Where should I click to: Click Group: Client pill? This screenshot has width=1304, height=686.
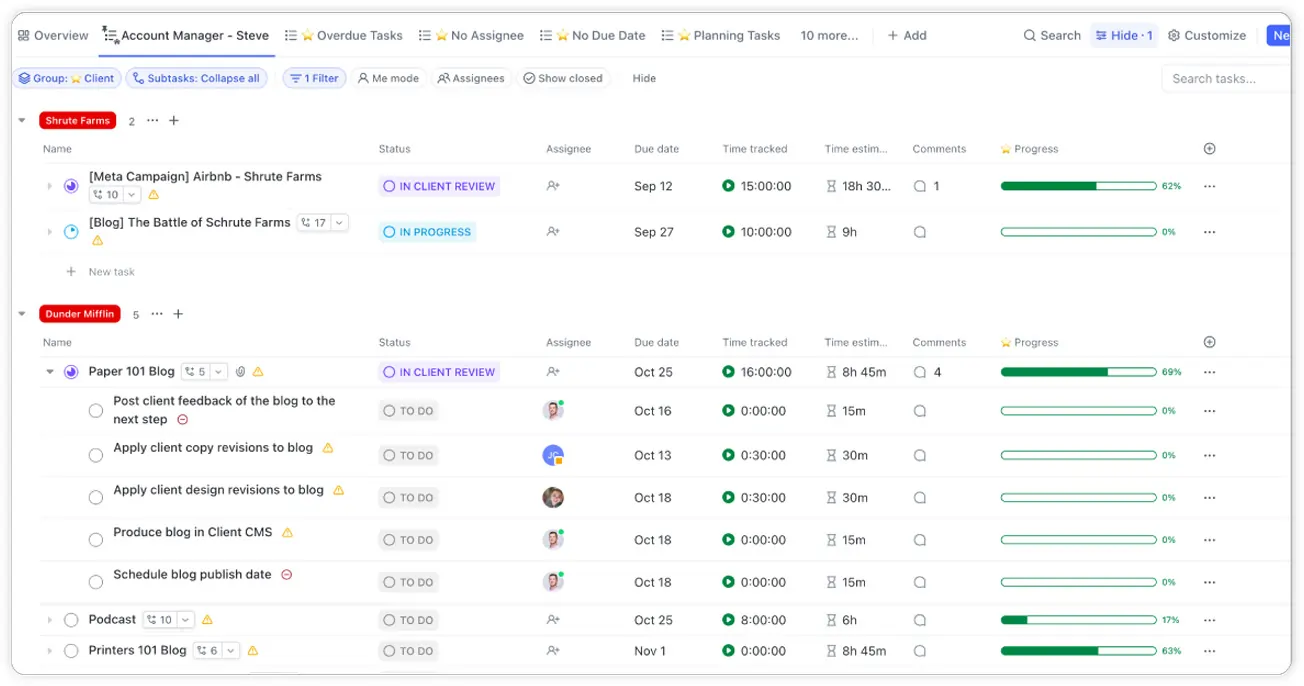click(67, 78)
